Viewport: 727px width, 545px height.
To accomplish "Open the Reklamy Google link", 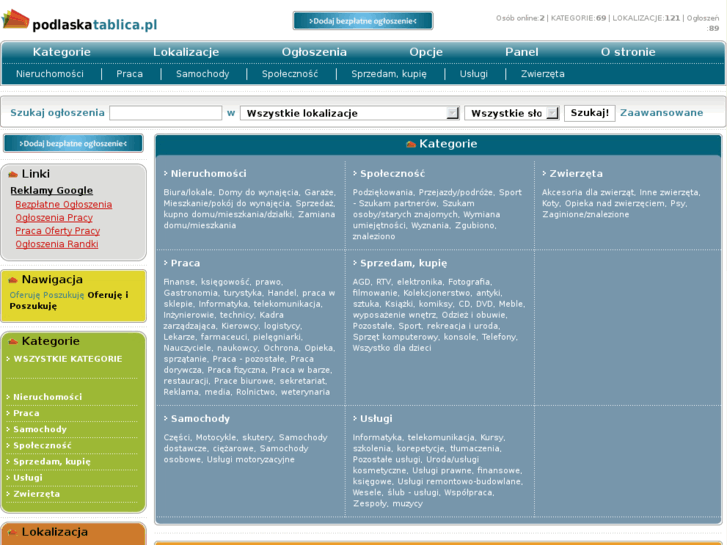I will 51,190.
